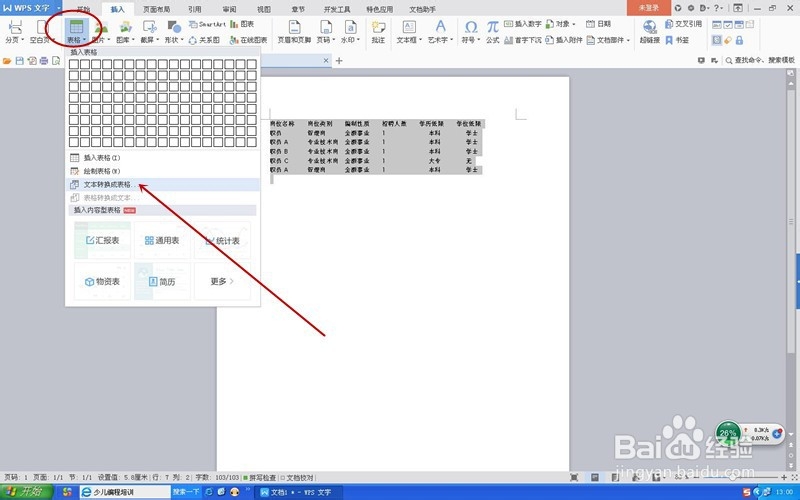Open the 章节 chapter tab
800x500 pixels.
point(298,9)
